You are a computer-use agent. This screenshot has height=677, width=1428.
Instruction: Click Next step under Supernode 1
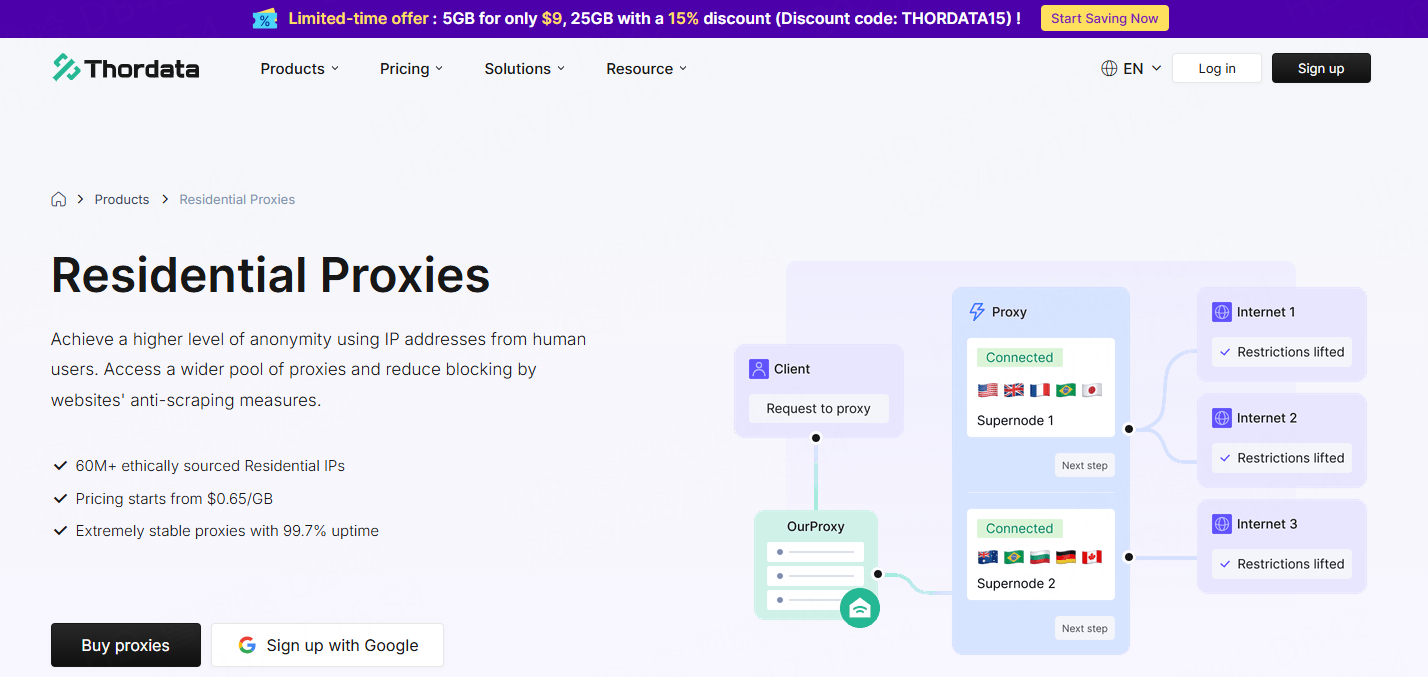(1085, 465)
